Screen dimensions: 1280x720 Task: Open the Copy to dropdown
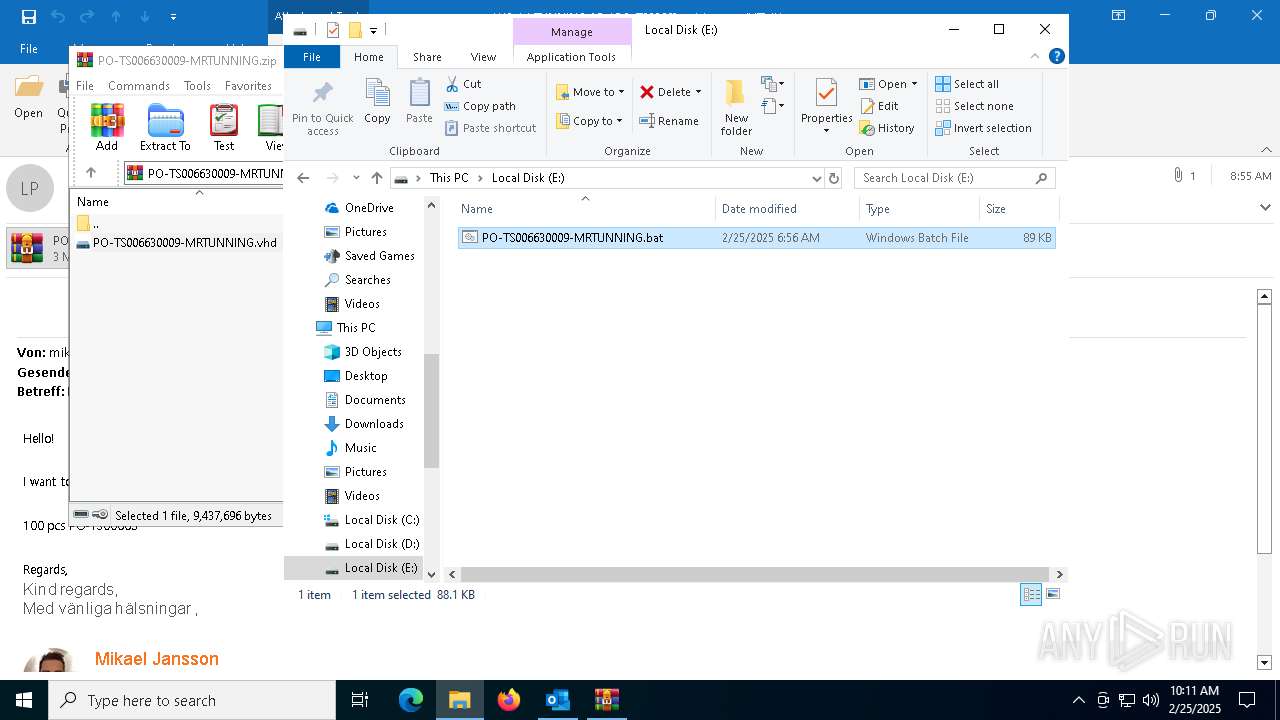tap(590, 121)
